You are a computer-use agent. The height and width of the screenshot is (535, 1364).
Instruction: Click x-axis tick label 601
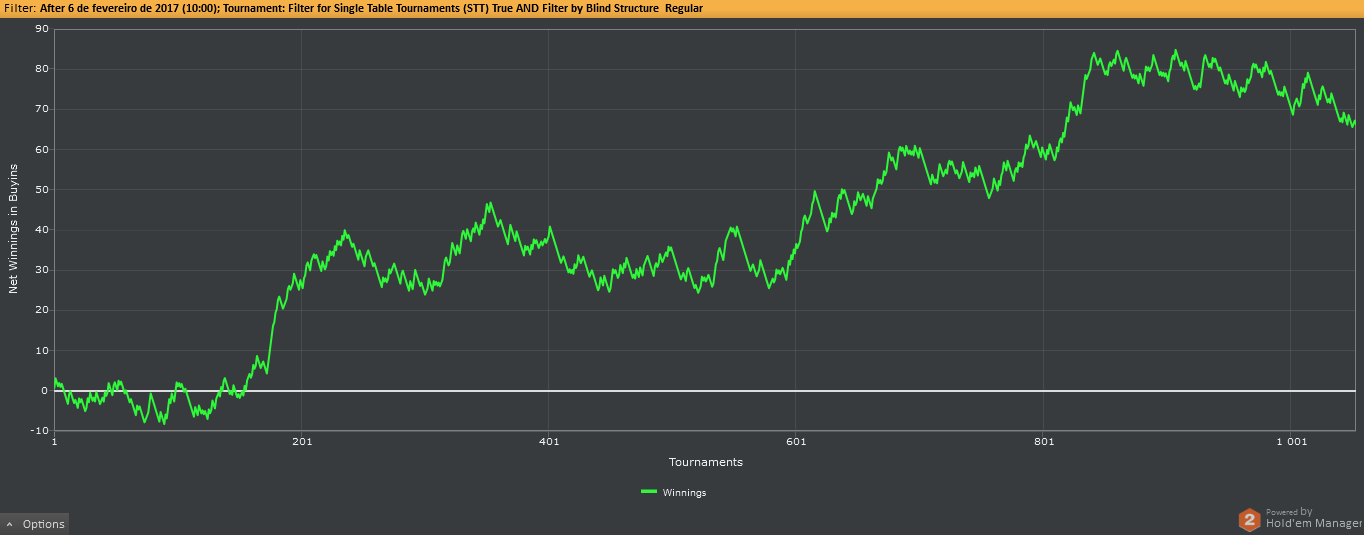(796, 441)
